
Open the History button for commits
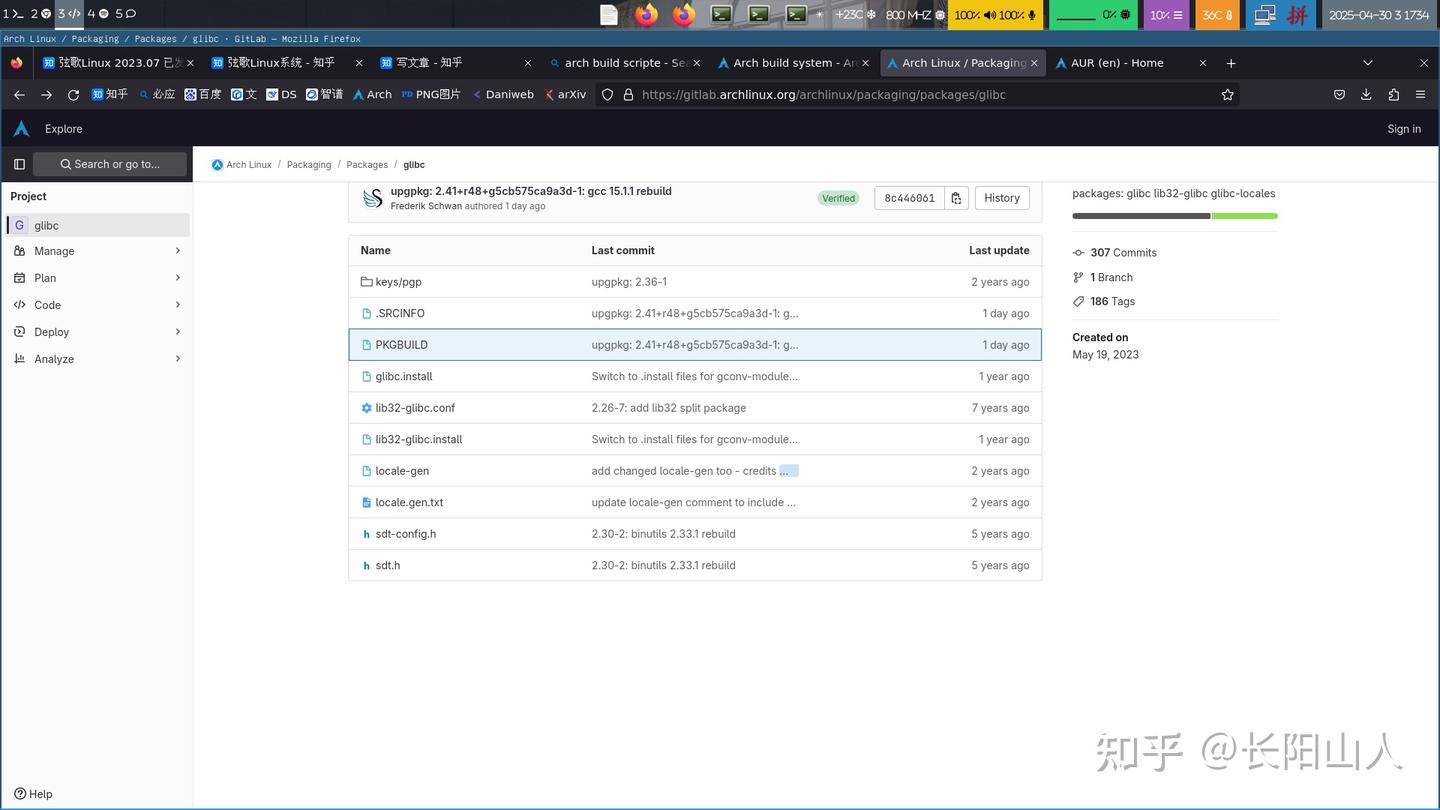click(x=1002, y=198)
